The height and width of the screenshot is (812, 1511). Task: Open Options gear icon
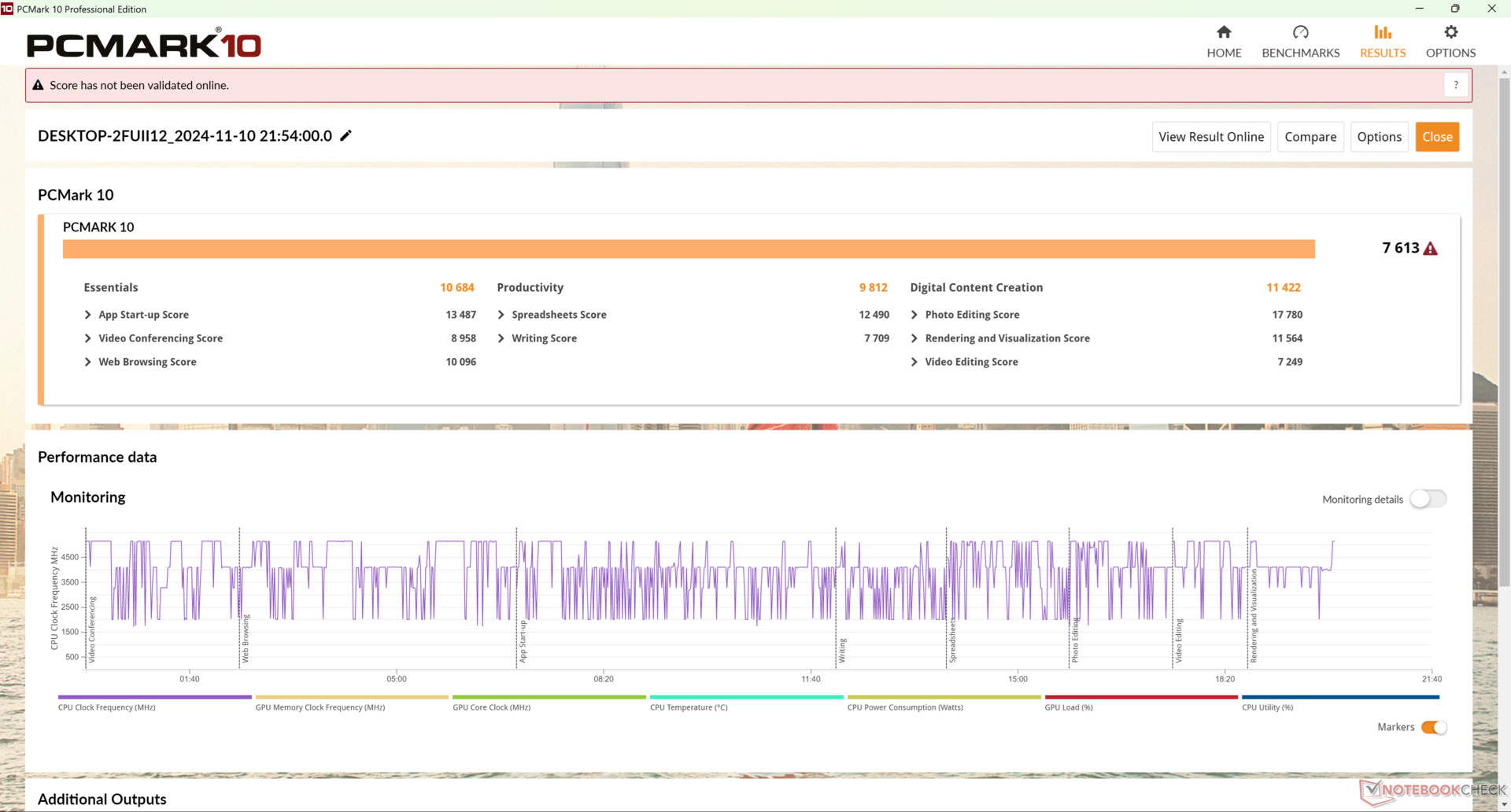pos(1450,32)
